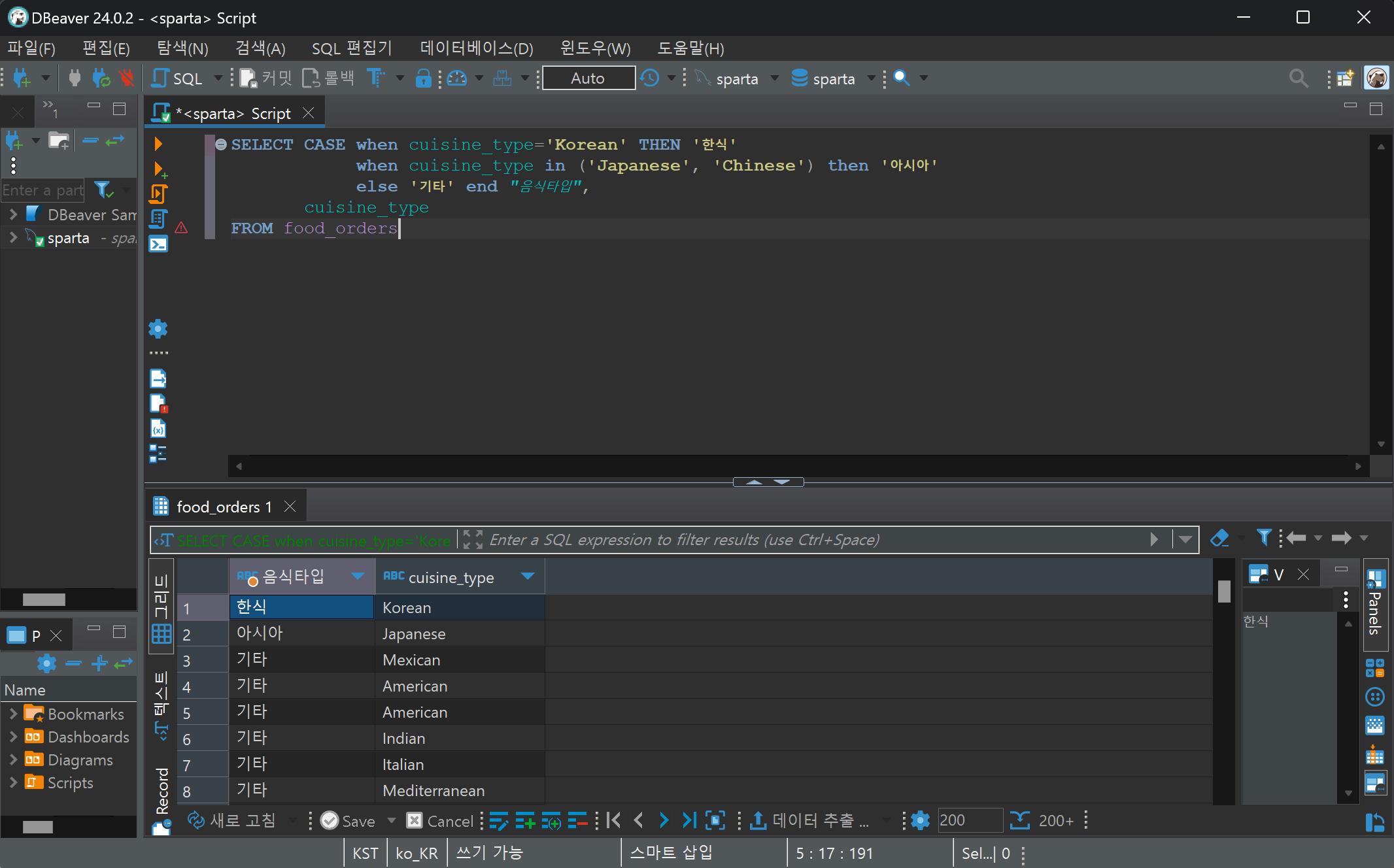Screen dimensions: 1394x868
Task: Select the food_orders 1 result tab
Action: pos(224,507)
